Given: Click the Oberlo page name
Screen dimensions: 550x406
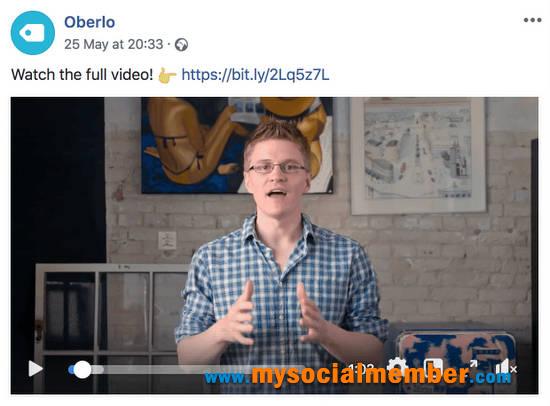Looking at the screenshot, I should [89, 22].
